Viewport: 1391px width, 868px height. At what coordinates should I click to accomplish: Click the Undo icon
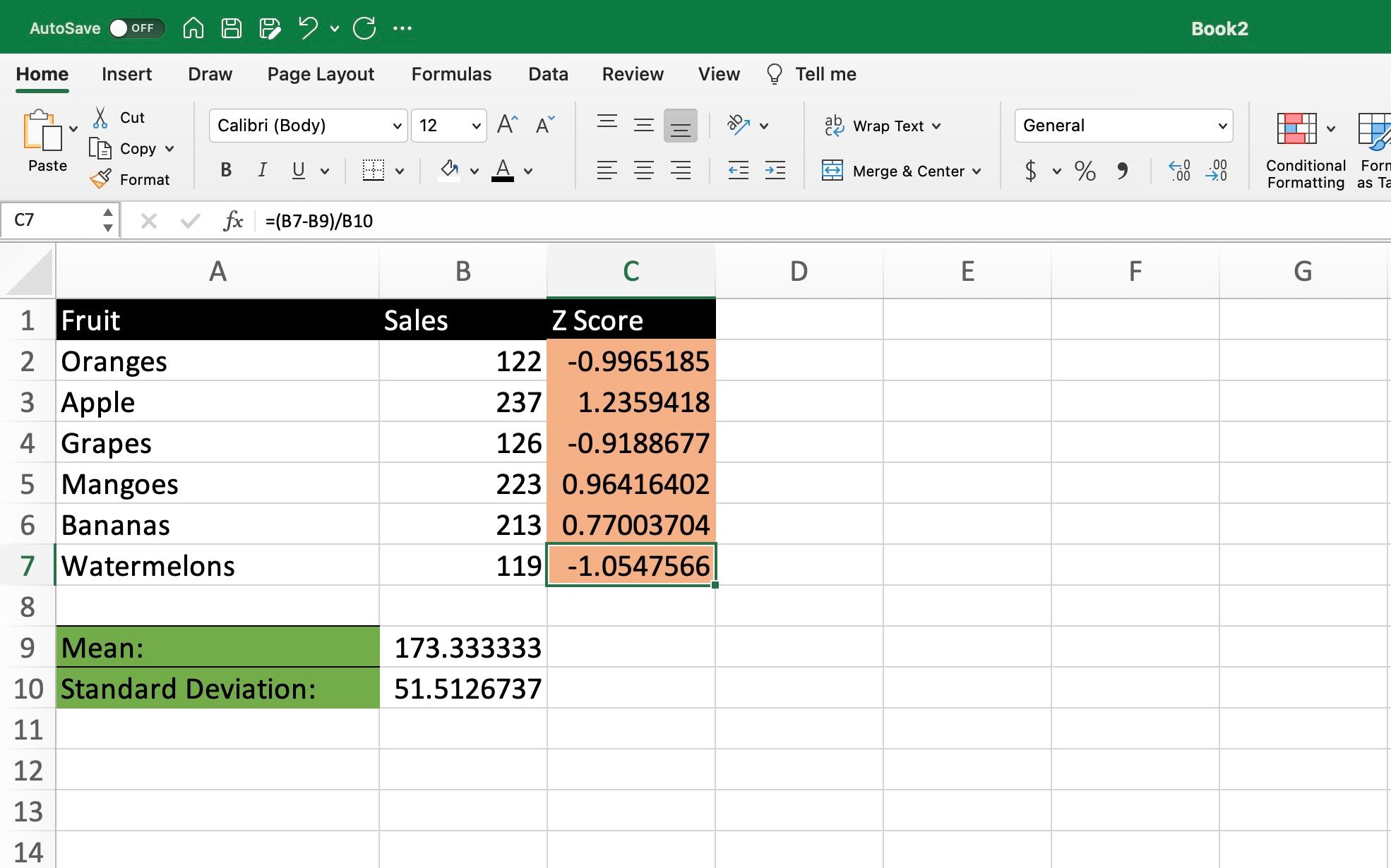309,28
